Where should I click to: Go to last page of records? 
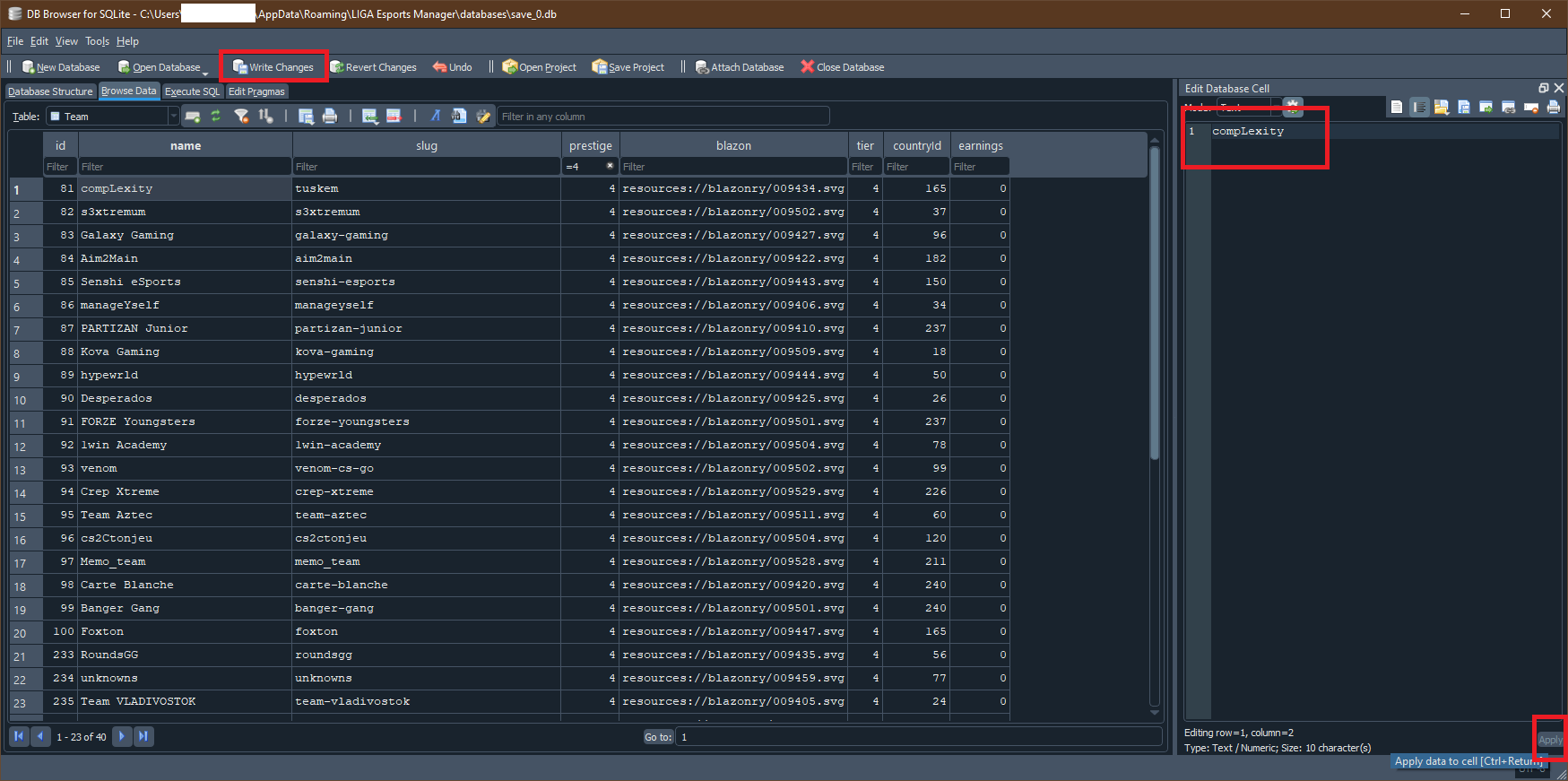click(143, 736)
